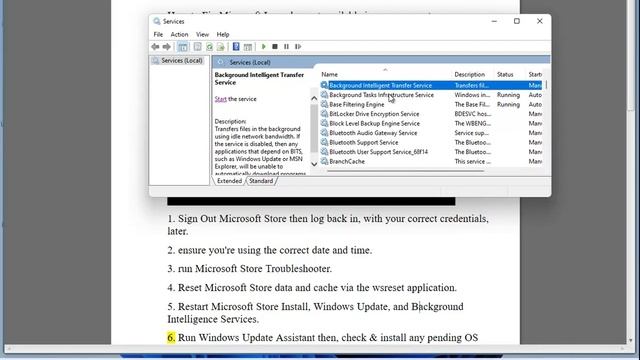Viewport: 640px width, 360px height.
Task: Select Block Level Backup Engine Service row
Action: point(431,123)
